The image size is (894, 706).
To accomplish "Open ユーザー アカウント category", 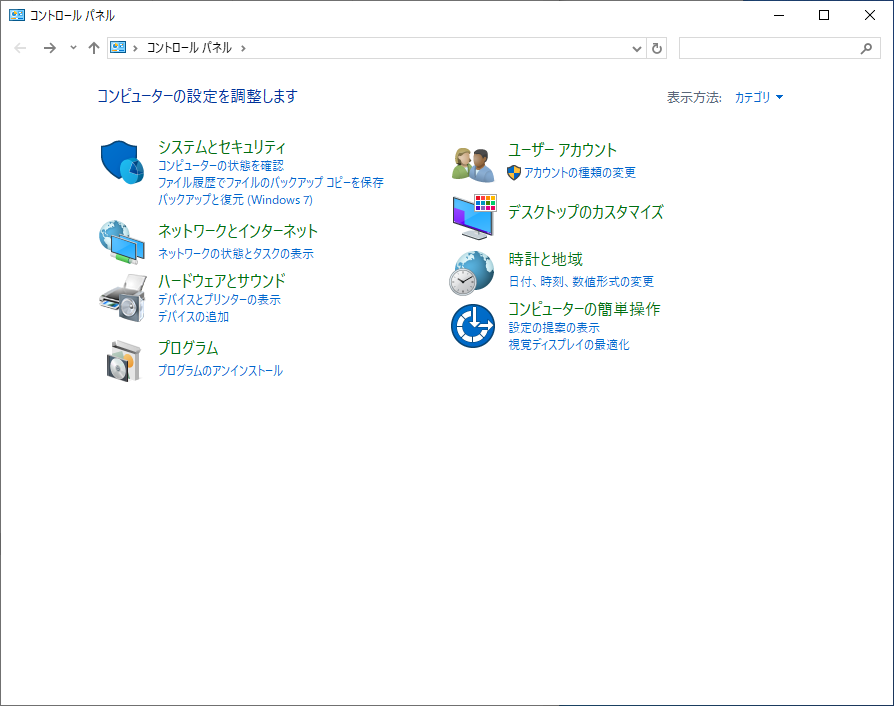I will point(562,150).
